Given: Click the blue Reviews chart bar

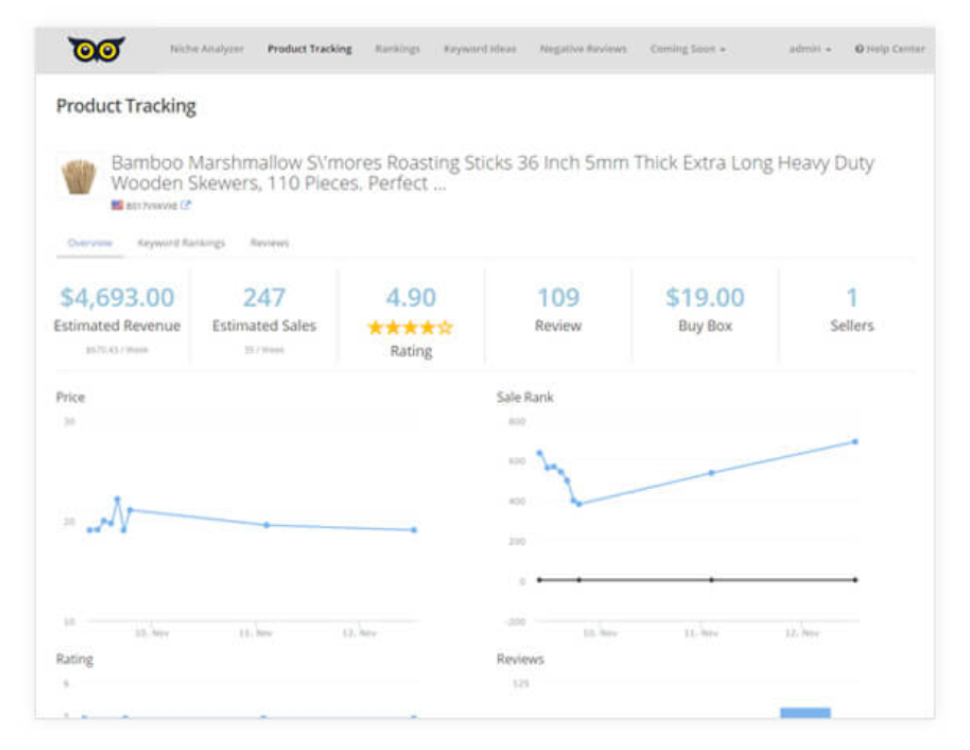Looking at the screenshot, I should coord(805,713).
